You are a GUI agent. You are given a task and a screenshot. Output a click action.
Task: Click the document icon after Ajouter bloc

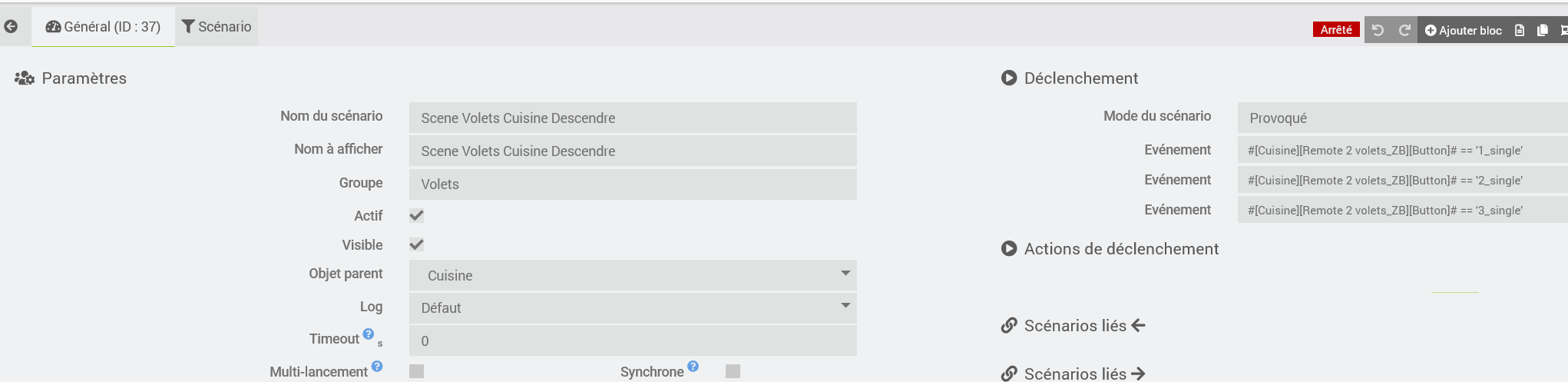click(1519, 30)
